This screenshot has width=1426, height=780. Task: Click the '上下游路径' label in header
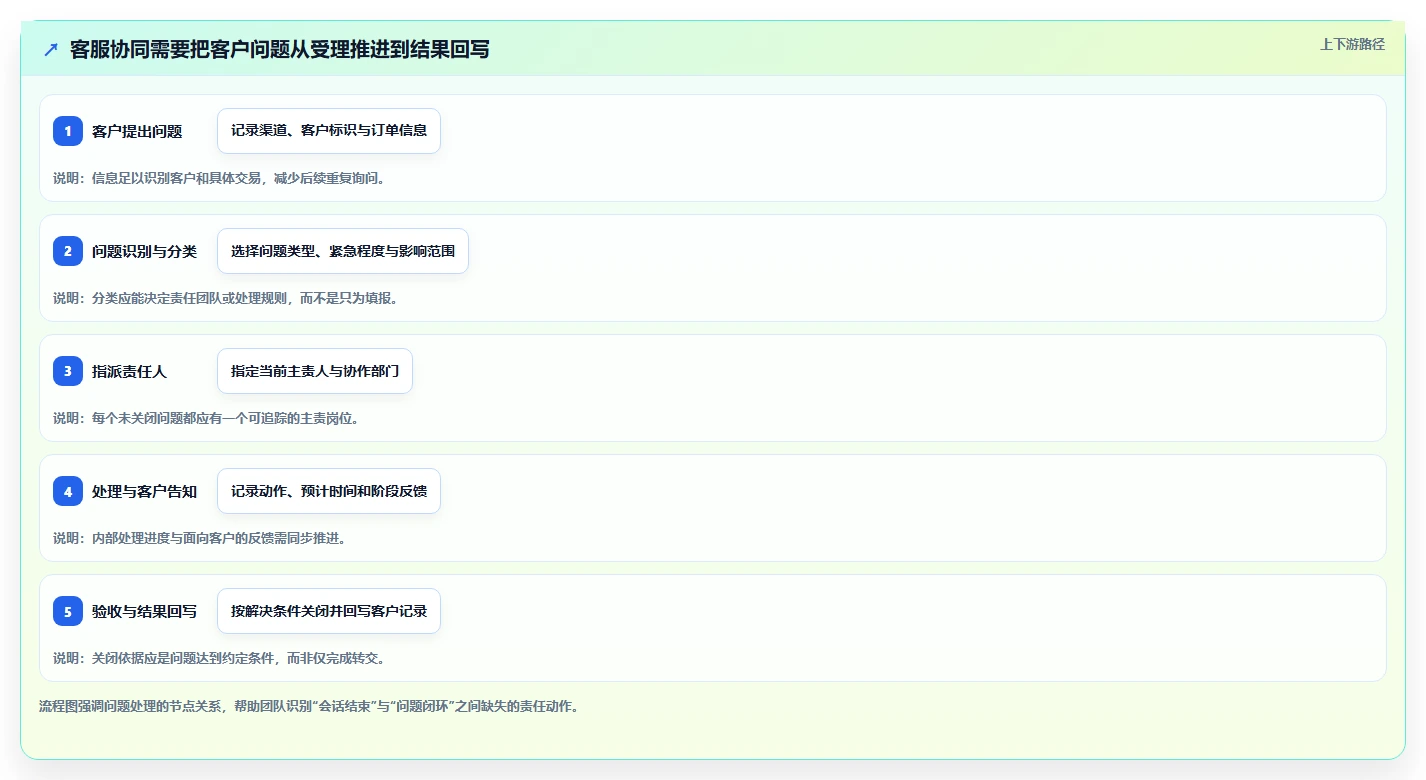coord(1352,44)
